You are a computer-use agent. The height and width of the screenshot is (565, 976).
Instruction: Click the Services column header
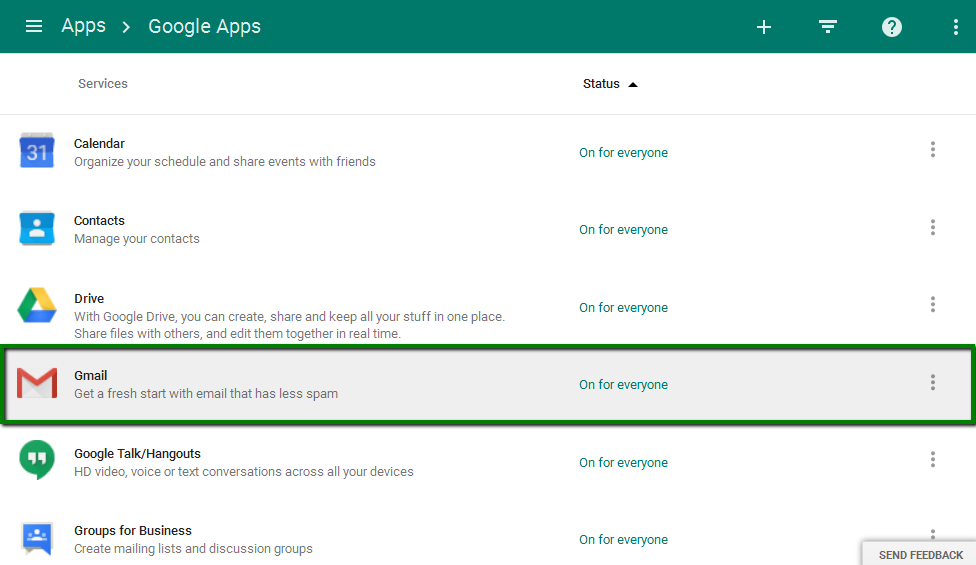pyautogui.click(x=103, y=83)
